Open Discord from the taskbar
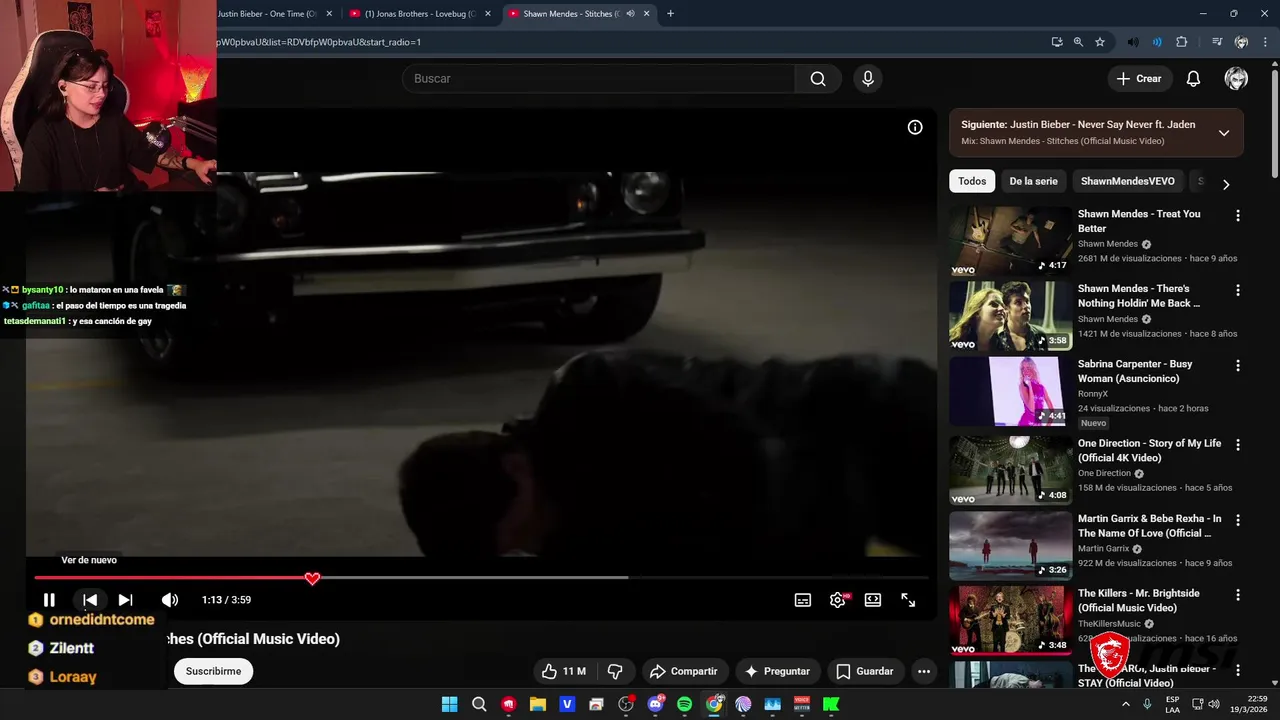This screenshot has height=720, width=1280. pos(656,704)
